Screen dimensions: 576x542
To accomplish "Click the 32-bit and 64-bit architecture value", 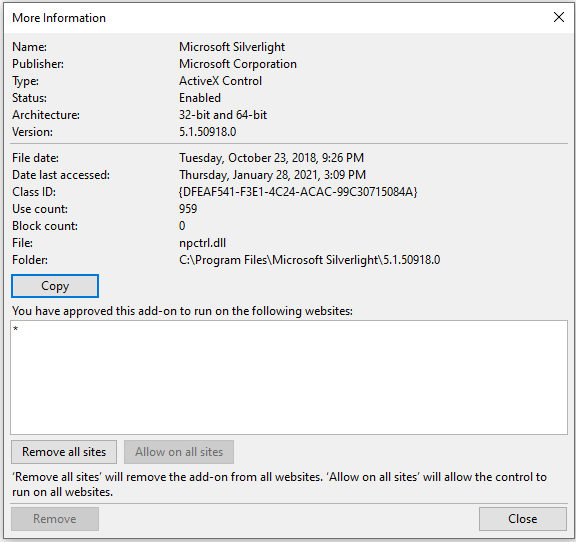I will [223, 115].
